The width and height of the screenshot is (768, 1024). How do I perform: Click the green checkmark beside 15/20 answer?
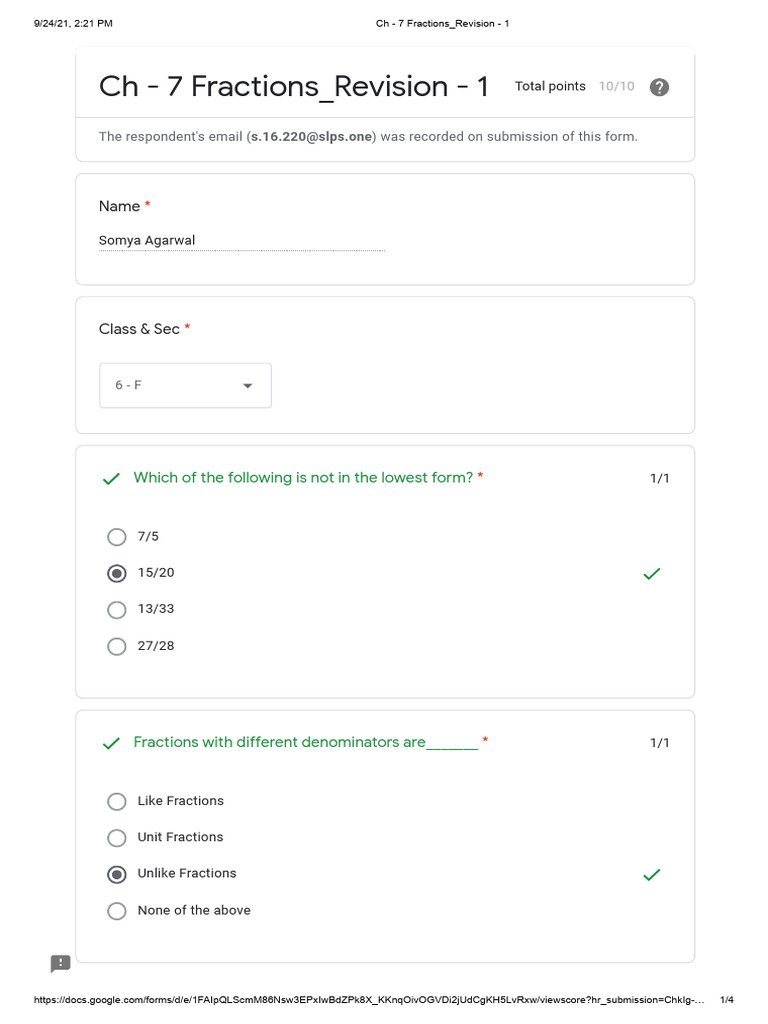(x=652, y=574)
